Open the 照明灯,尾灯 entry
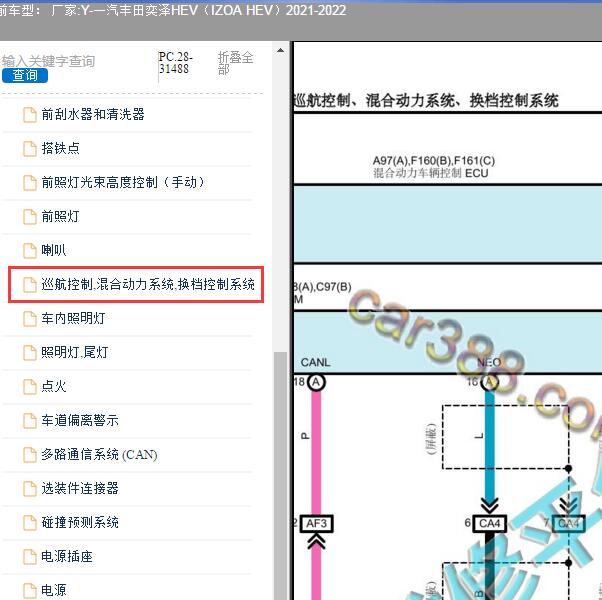The image size is (602, 600). point(74,352)
